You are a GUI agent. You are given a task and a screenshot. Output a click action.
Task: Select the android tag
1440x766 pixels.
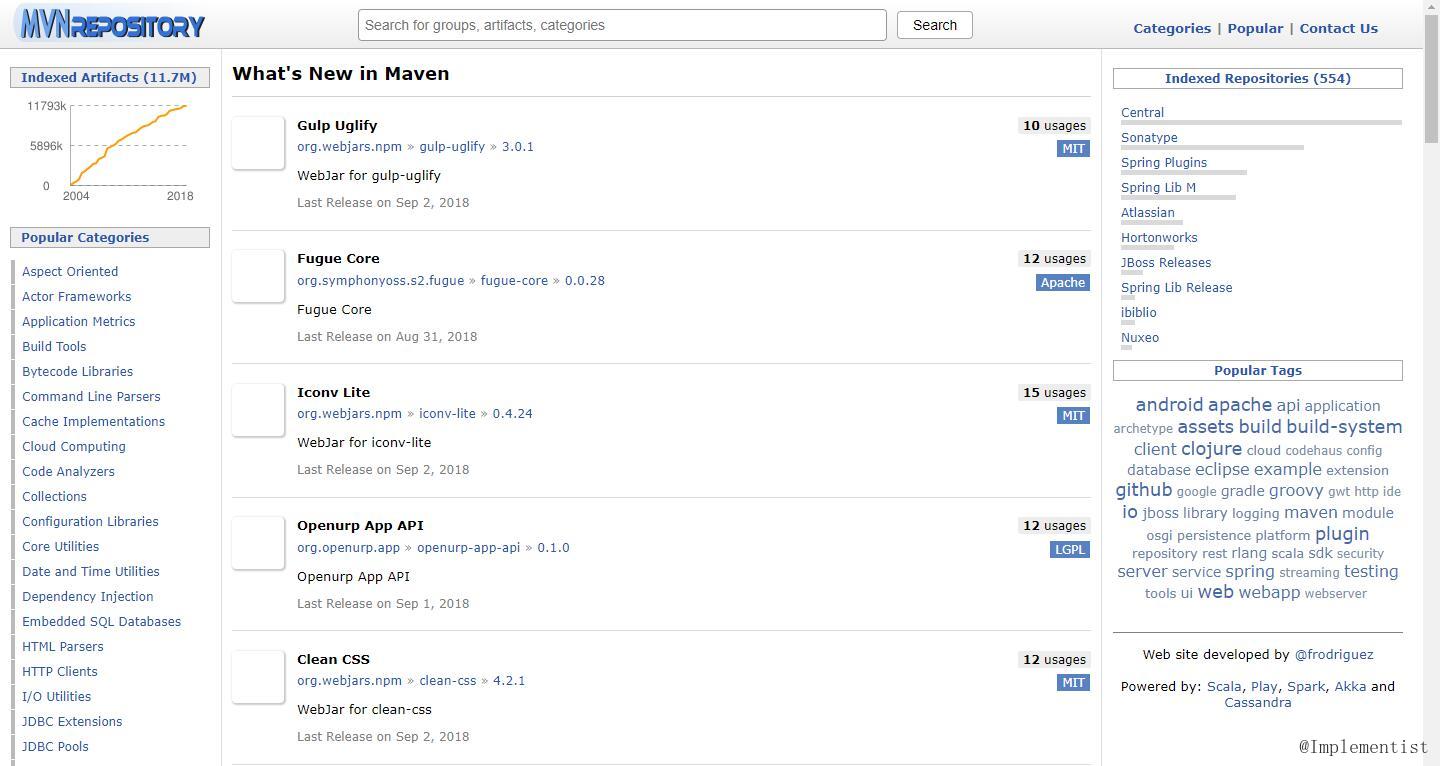tap(1169, 405)
